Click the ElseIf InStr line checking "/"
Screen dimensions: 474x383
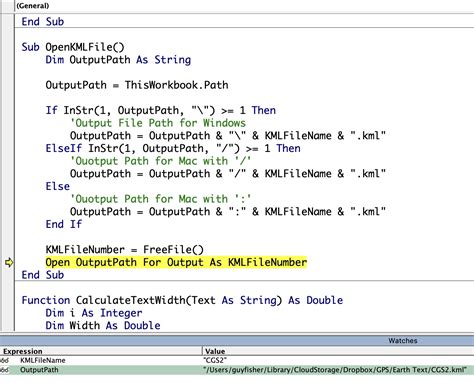coord(173,148)
